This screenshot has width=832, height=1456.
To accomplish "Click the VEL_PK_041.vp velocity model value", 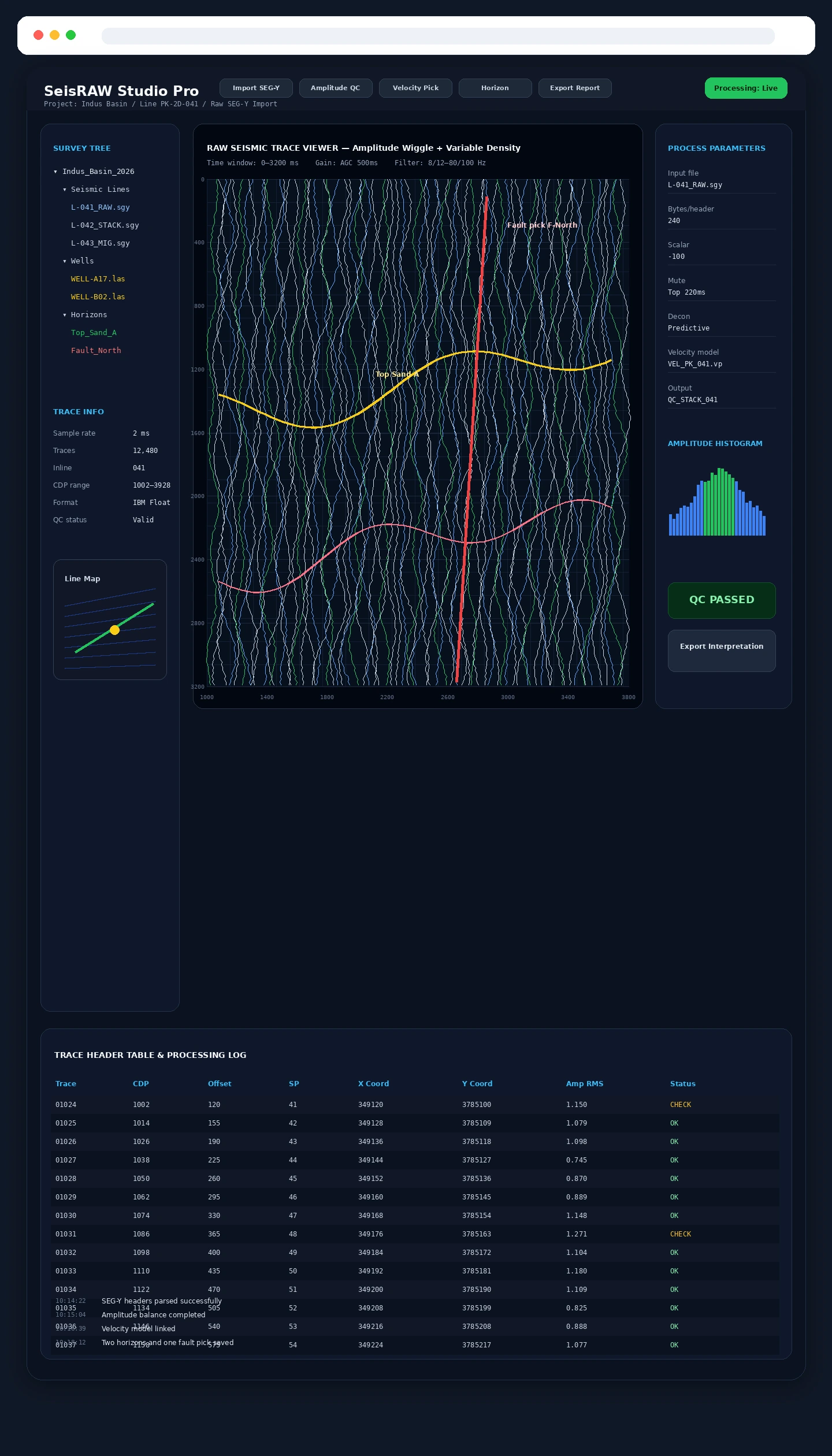I will pyautogui.click(x=695, y=364).
